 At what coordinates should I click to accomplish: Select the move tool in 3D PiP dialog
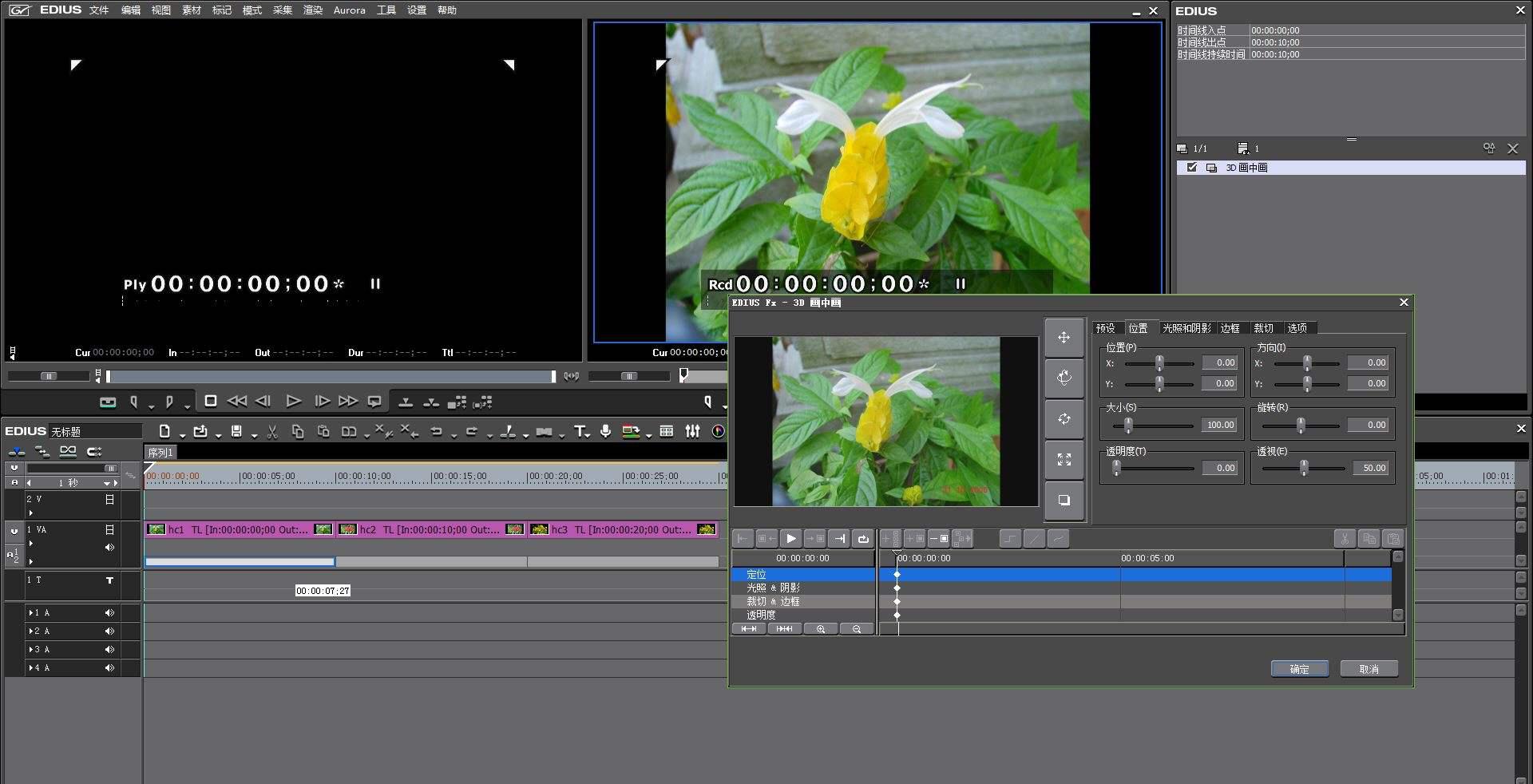point(1064,338)
